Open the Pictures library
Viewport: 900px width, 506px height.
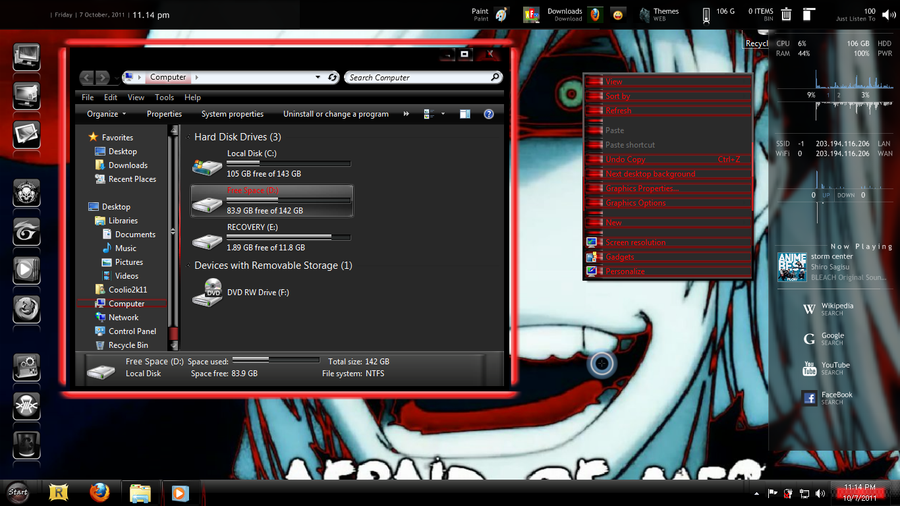(123, 262)
